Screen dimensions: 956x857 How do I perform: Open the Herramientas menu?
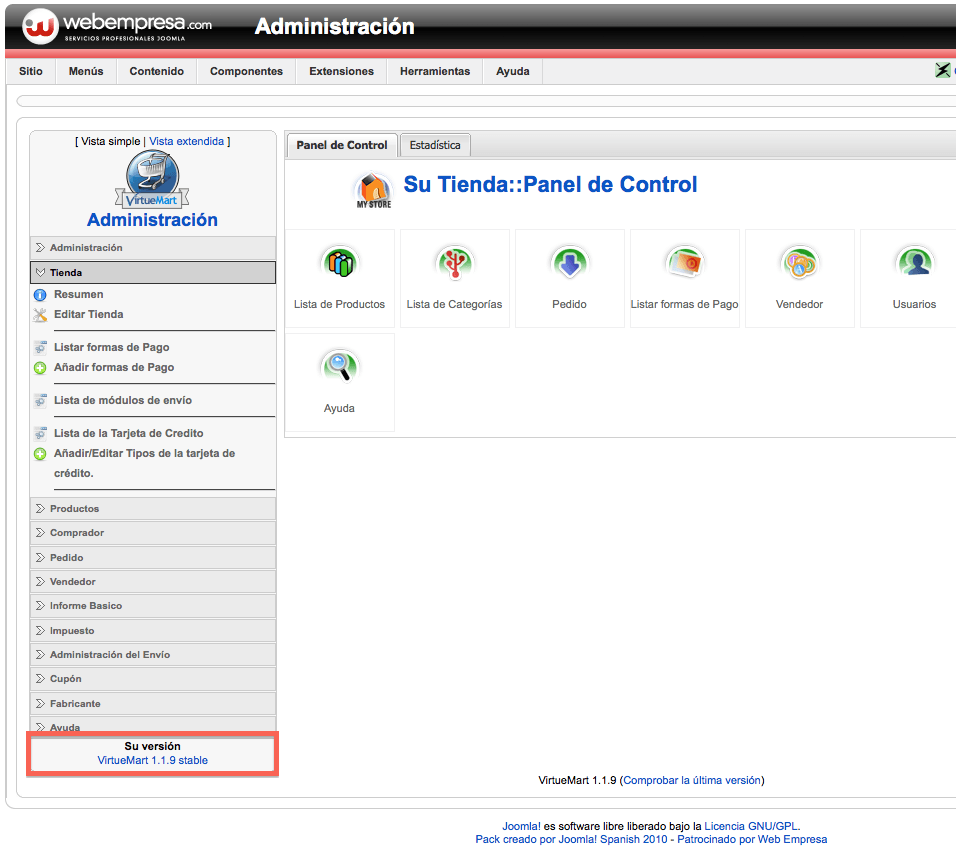click(x=435, y=71)
